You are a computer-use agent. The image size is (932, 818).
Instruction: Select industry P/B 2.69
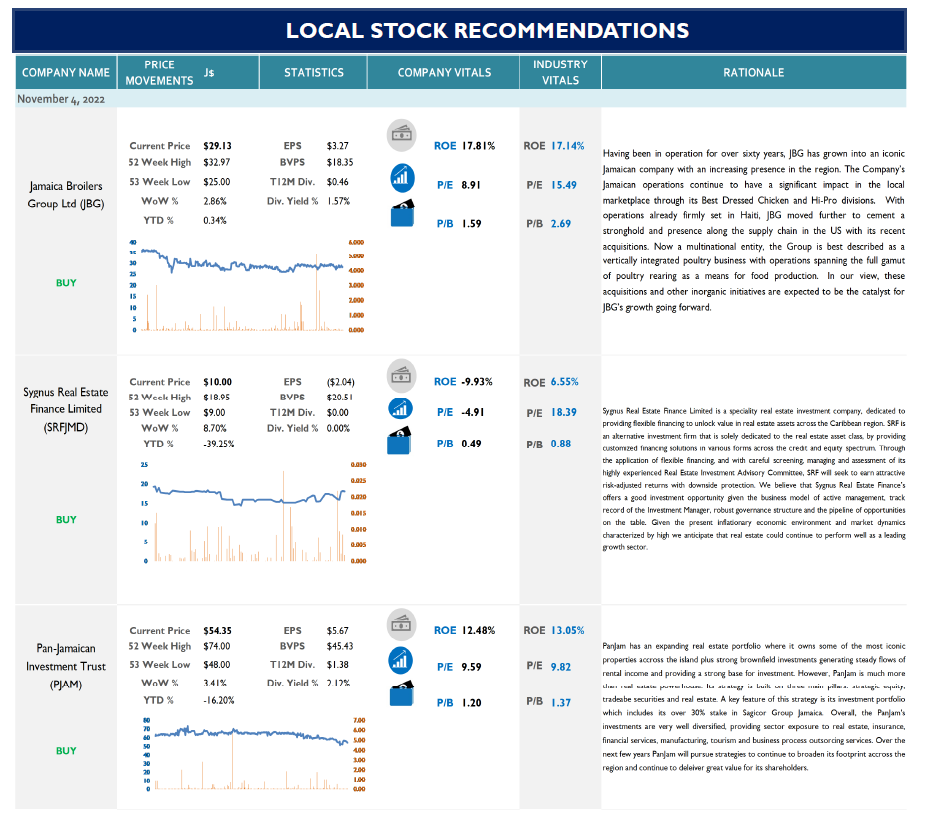[x=561, y=224]
